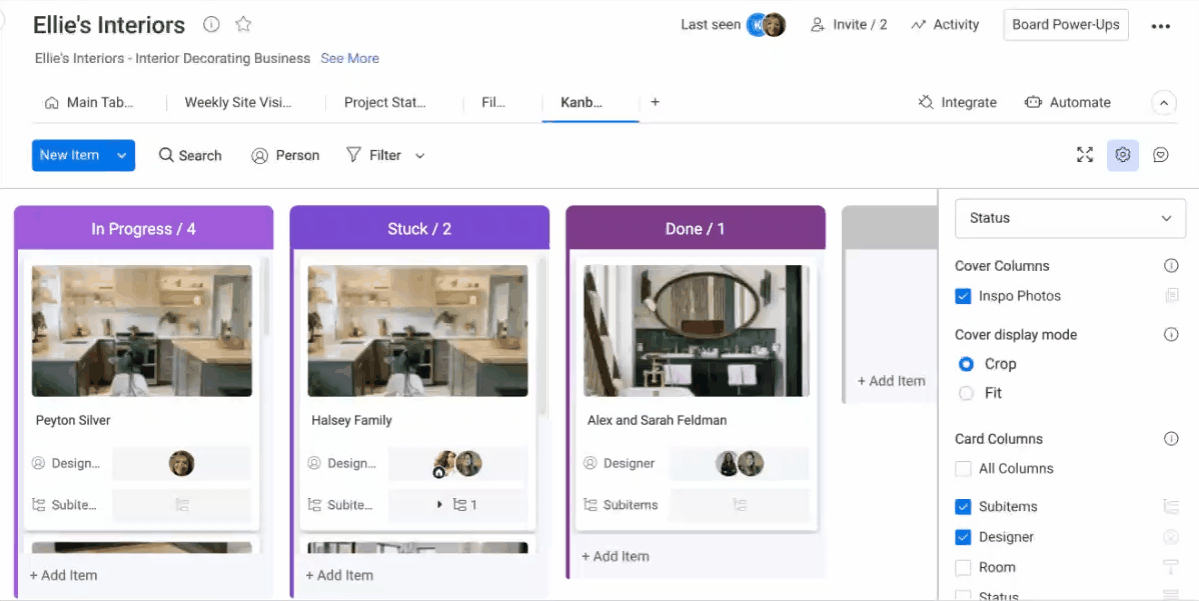Click the file icon beside Inspo Photos
This screenshot has height=601, width=1199.
[x=1171, y=296]
